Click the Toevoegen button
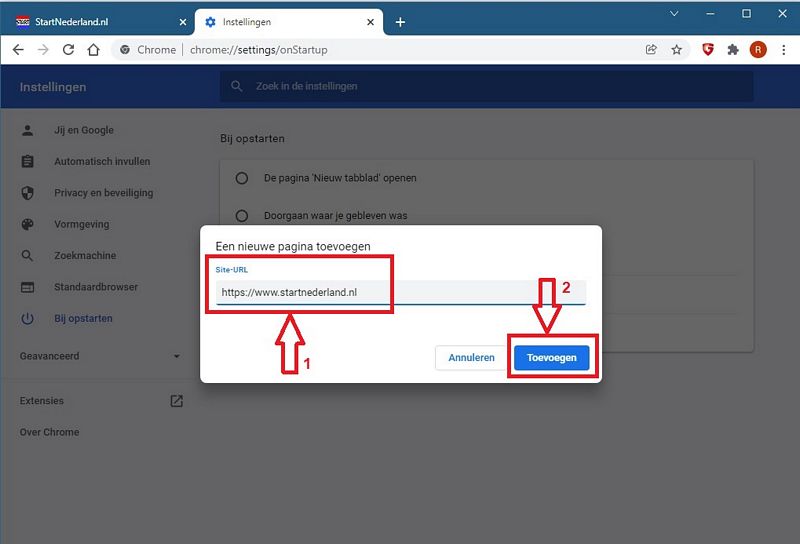Screen dimensions: 800x544 click(552, 358)
